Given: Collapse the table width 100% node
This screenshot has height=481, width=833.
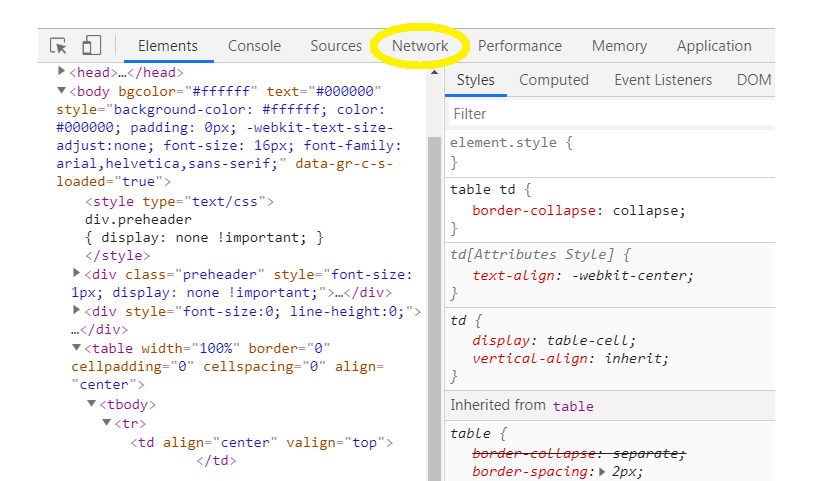Looking at the screenshot, I should click(x=78, y=348).
